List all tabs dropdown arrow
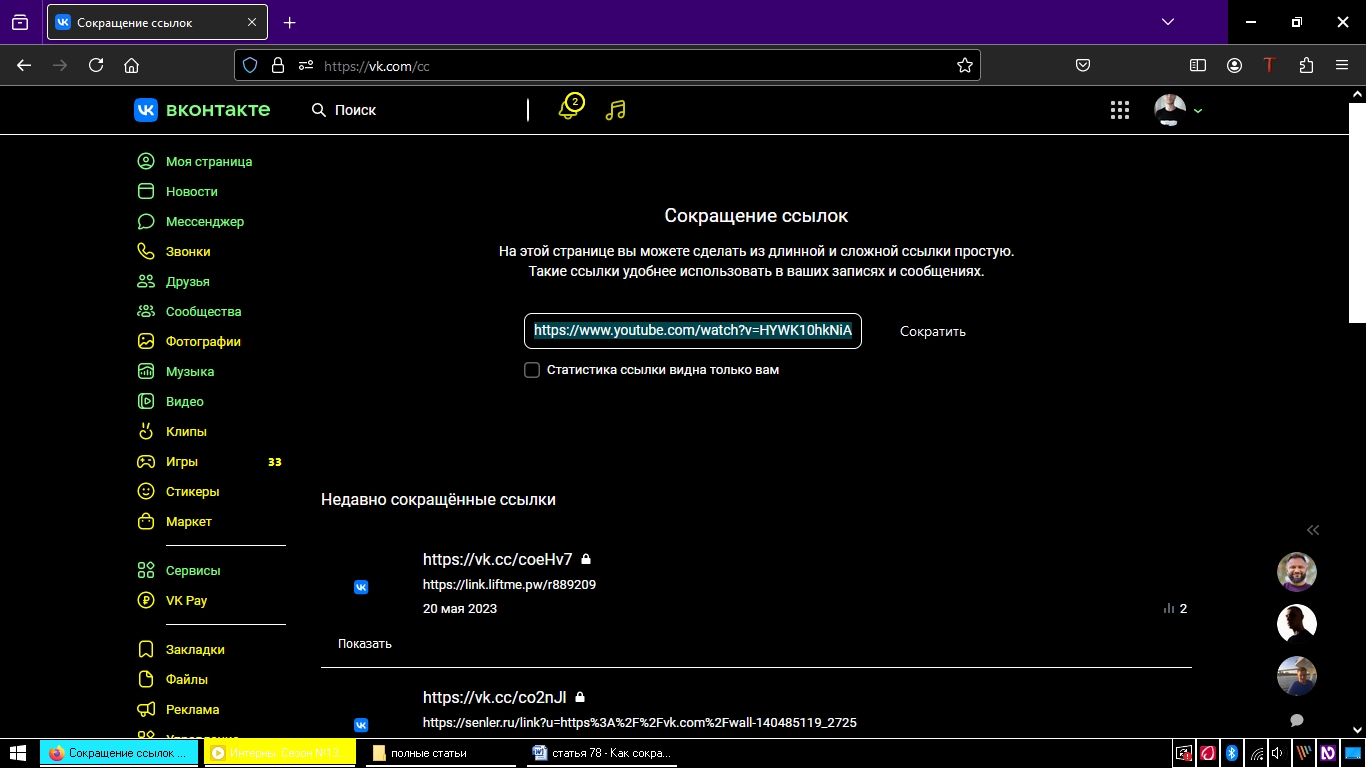The height and width of the screenshot is (768, 1366). click(x=1168, y=22)
